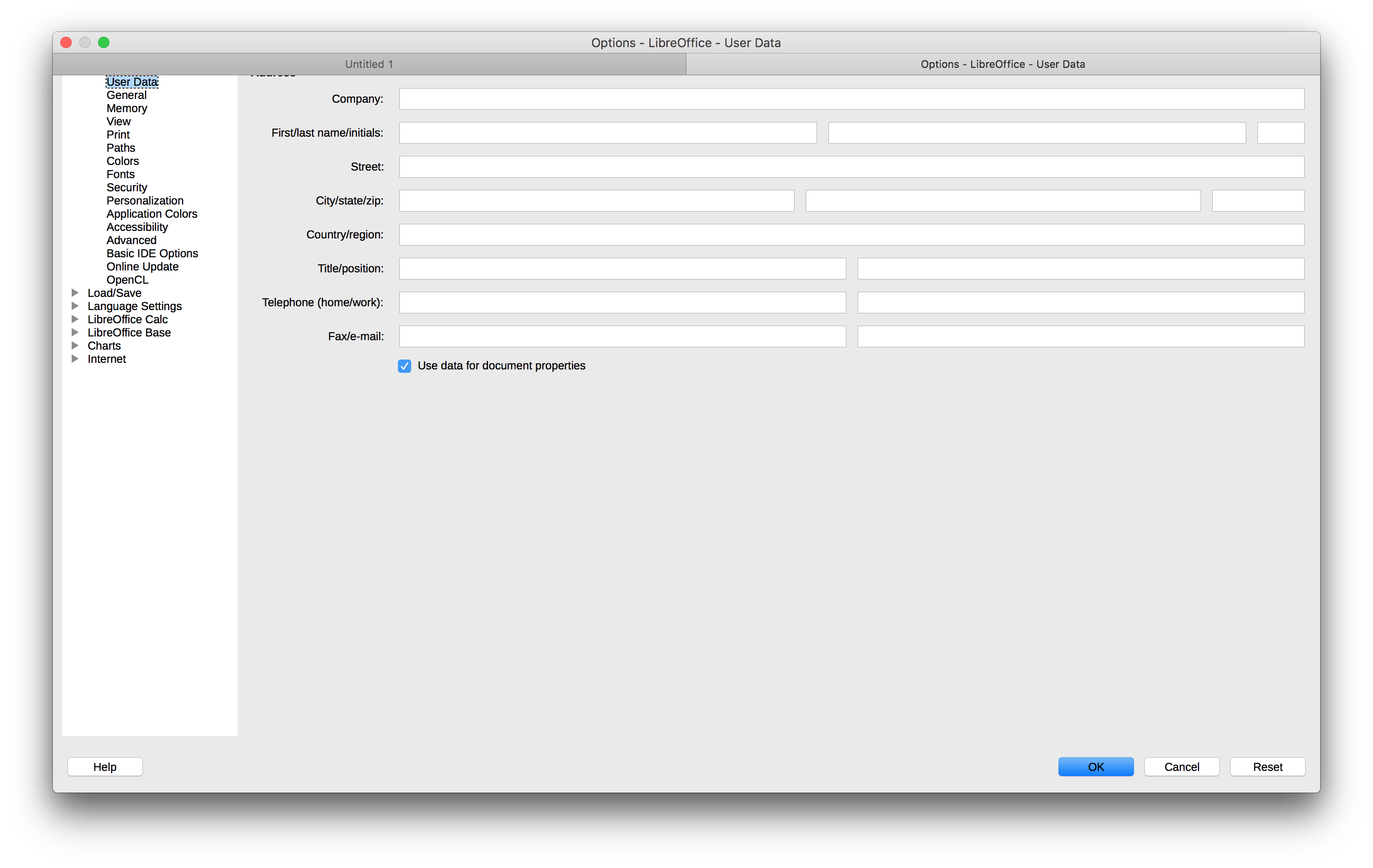Focus the Zip code input field
Screen dimensions: 1373x868
point(1258,201)
